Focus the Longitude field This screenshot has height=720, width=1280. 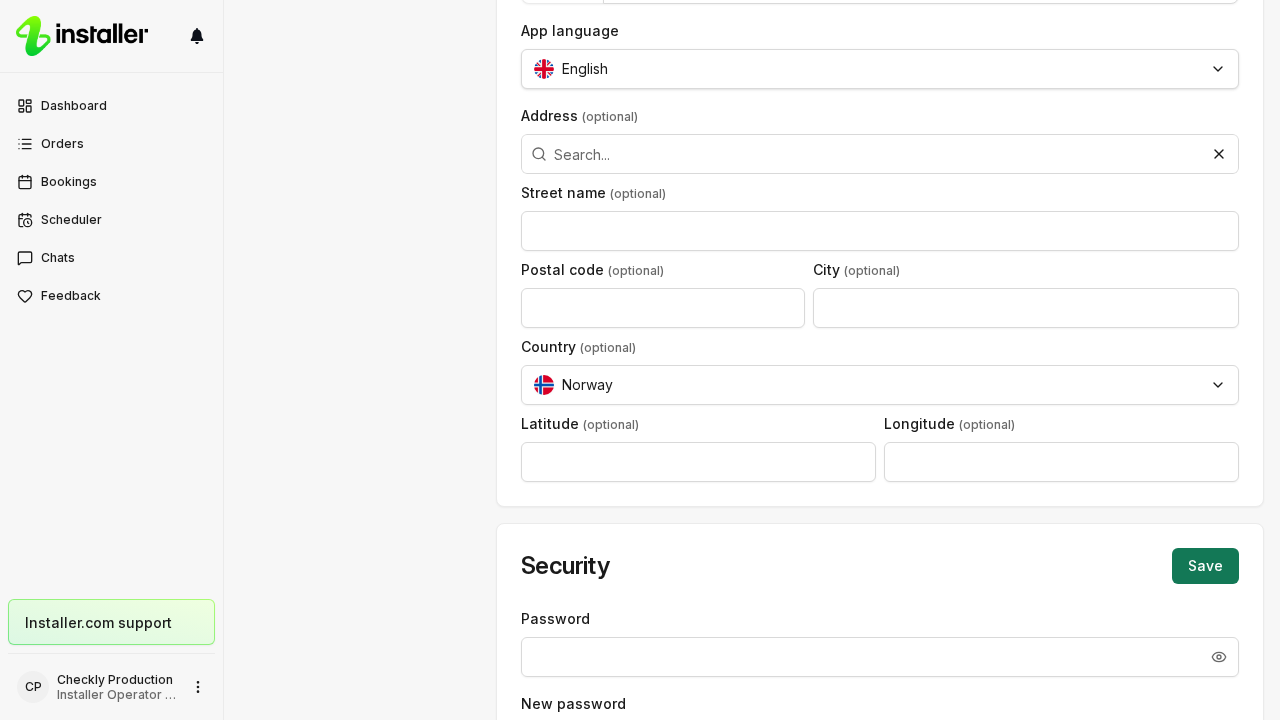(1061, 462)
